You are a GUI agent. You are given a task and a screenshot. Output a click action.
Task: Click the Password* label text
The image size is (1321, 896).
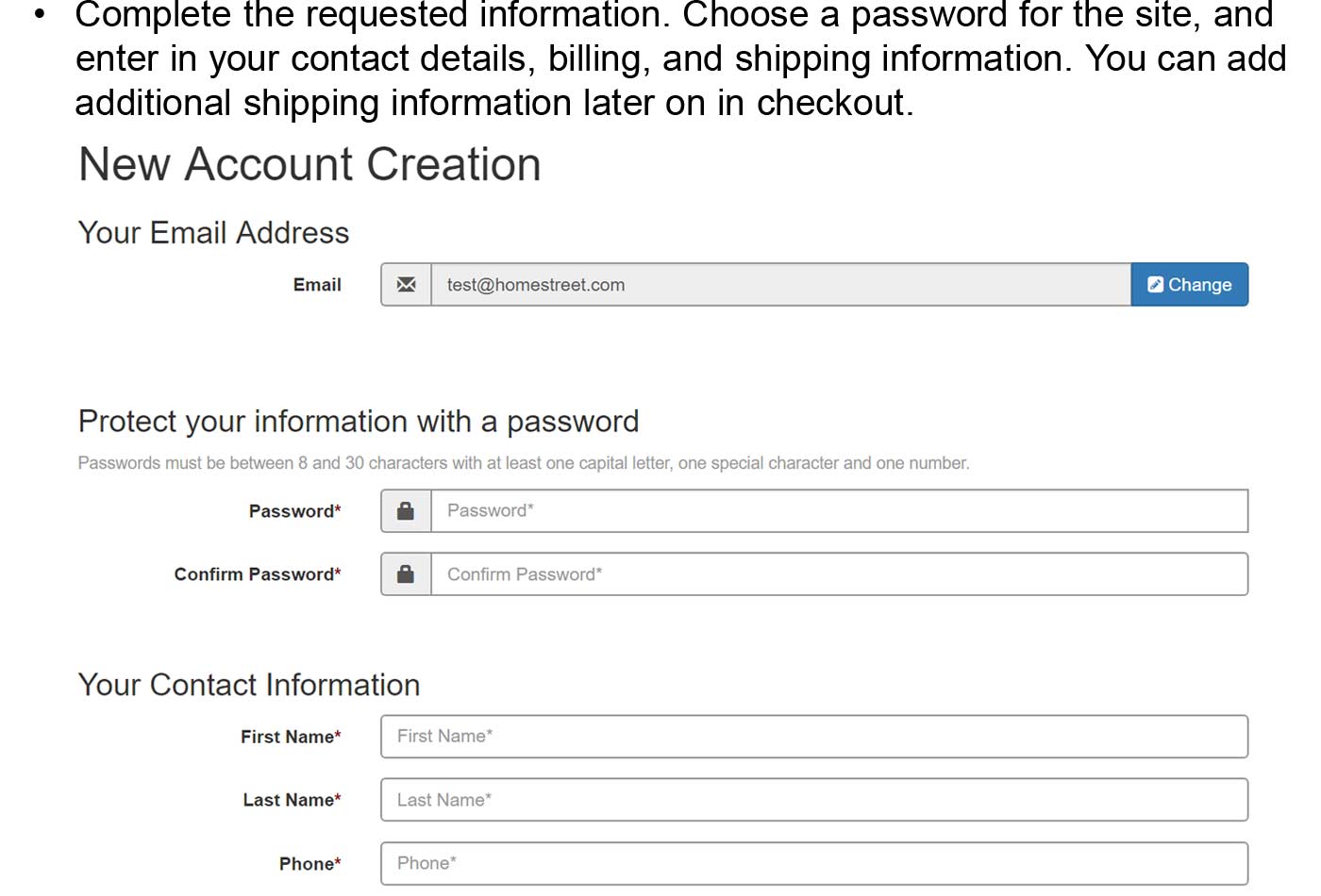click(294, 511)
